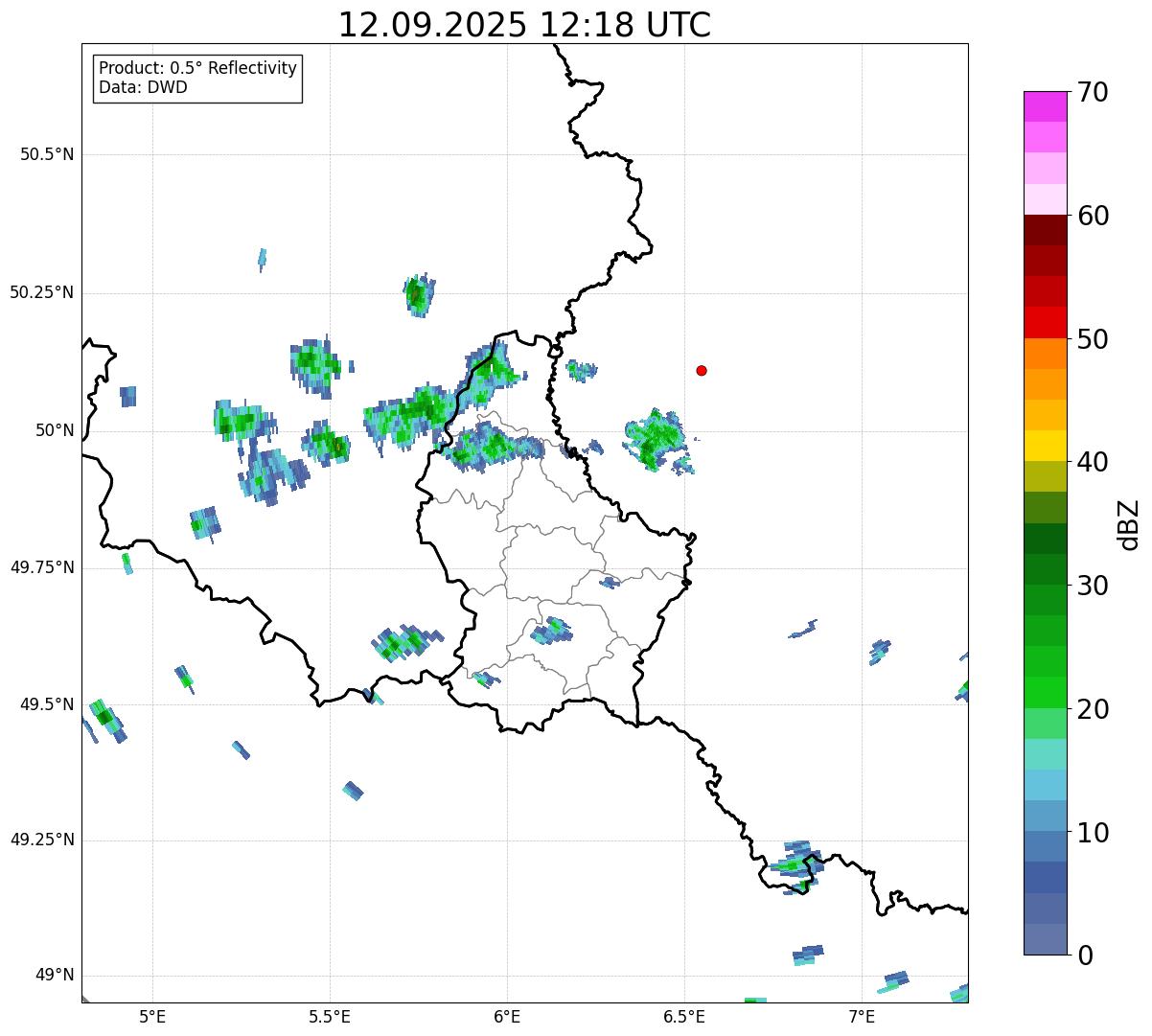Click the radar echo southwest of the red dot
Viewport: 1152px width, 1036px height.
tap(657, 440)
